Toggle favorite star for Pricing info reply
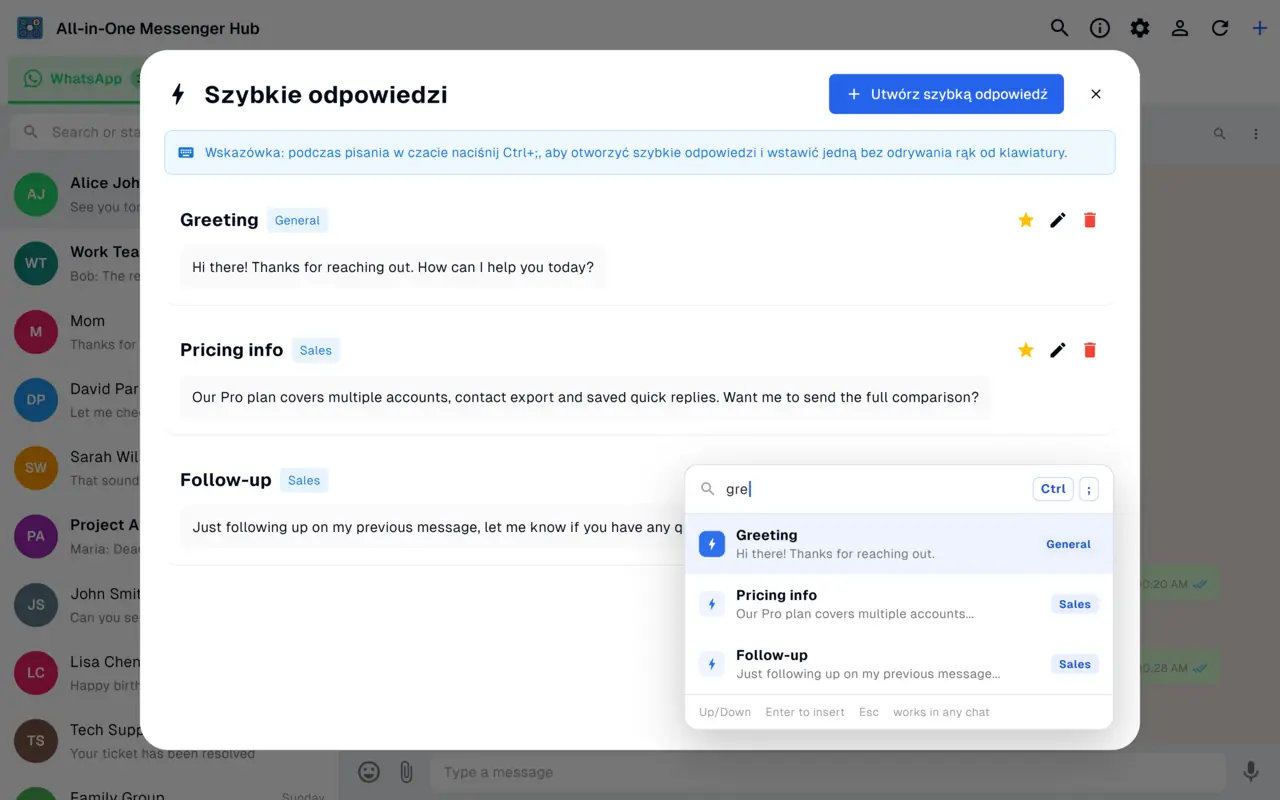The image size is (1280, 800). point(1026,350)
